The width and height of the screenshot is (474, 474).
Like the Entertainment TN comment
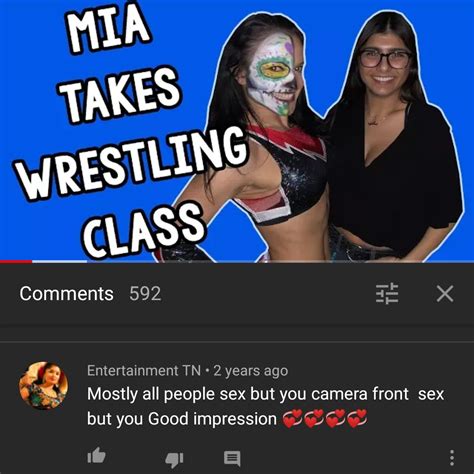(x=96, y=456)
